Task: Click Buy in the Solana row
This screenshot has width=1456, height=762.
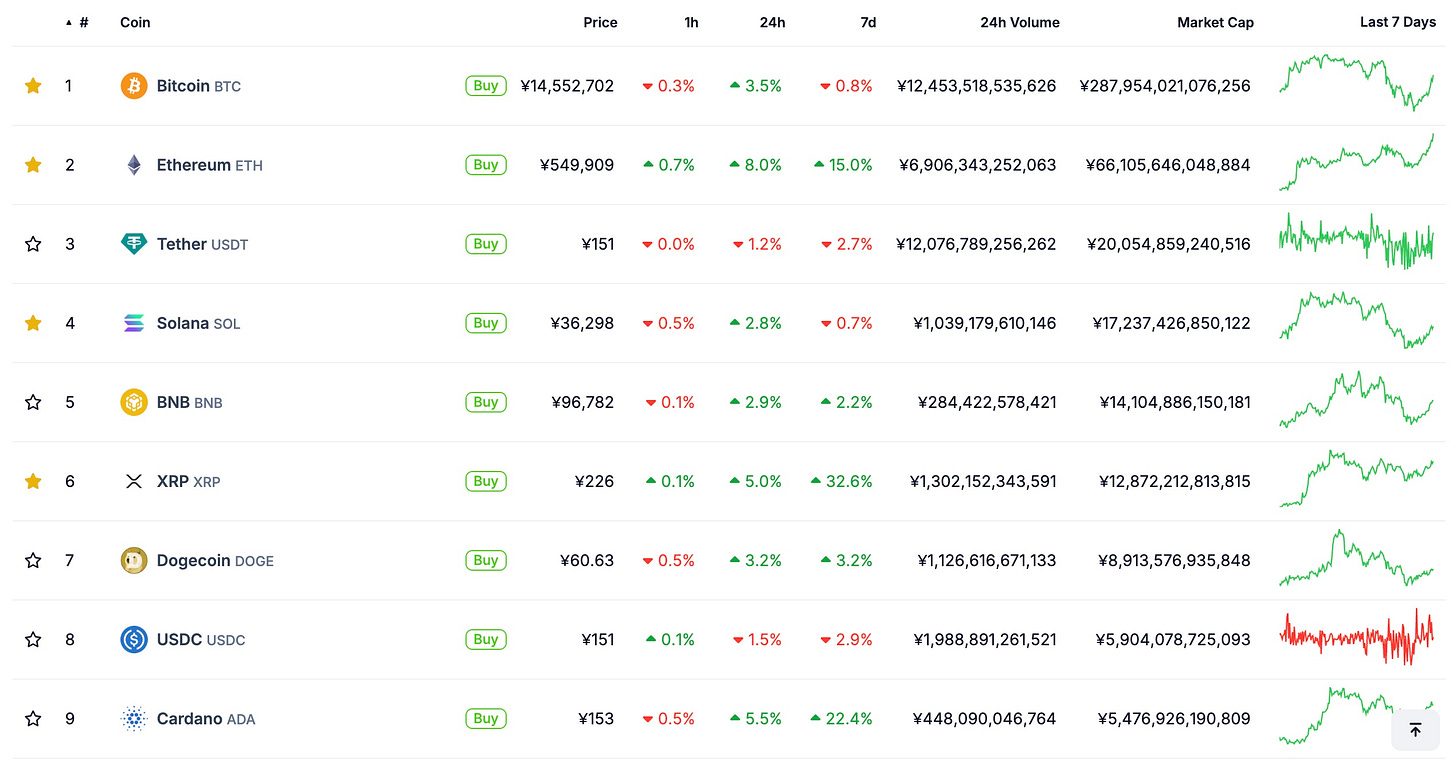Action: [486, 323]
